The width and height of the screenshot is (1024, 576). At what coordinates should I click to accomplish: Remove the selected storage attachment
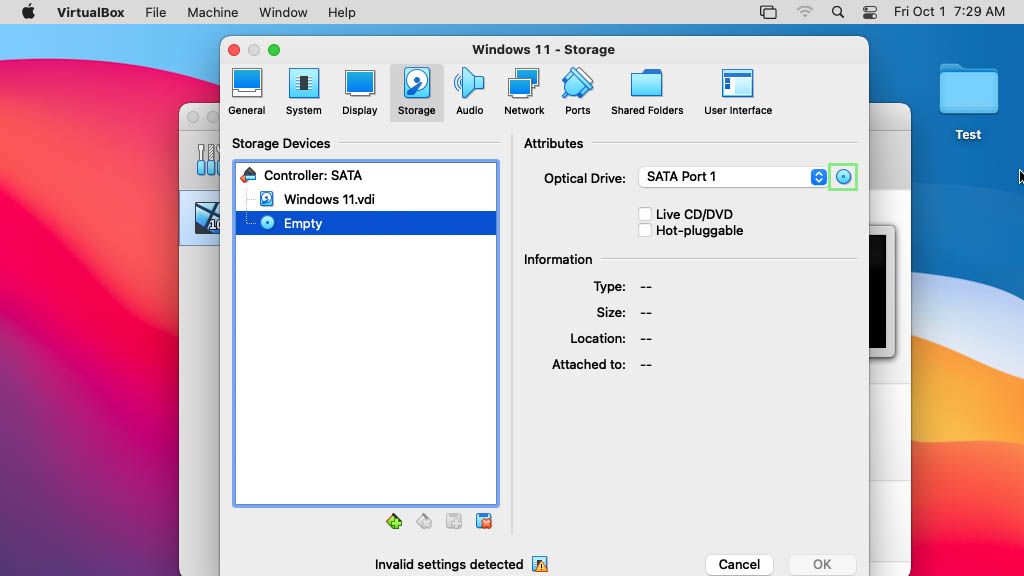point(483,521)
